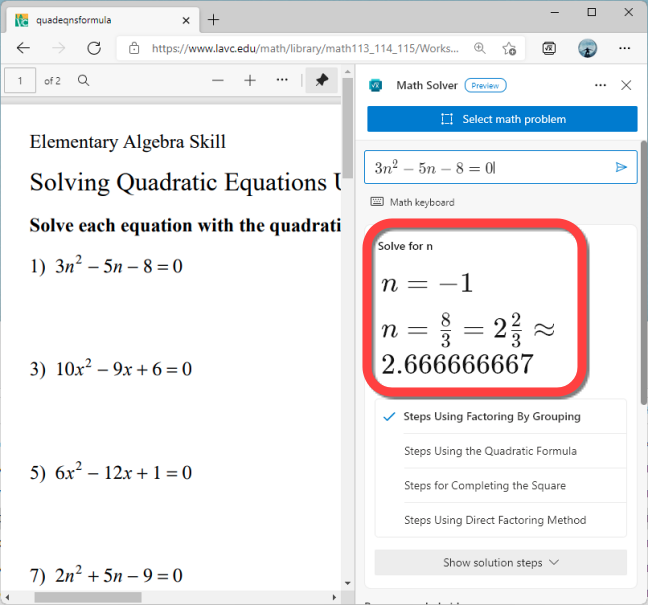Image resolution: width=648 pixels, height=605 pixels.
Task: Search within the PDF document
Action: coord(84,81)
